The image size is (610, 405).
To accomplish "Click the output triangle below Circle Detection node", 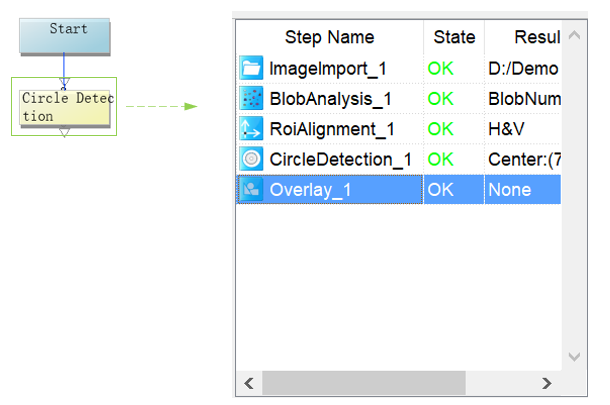I will coord(64,132).
